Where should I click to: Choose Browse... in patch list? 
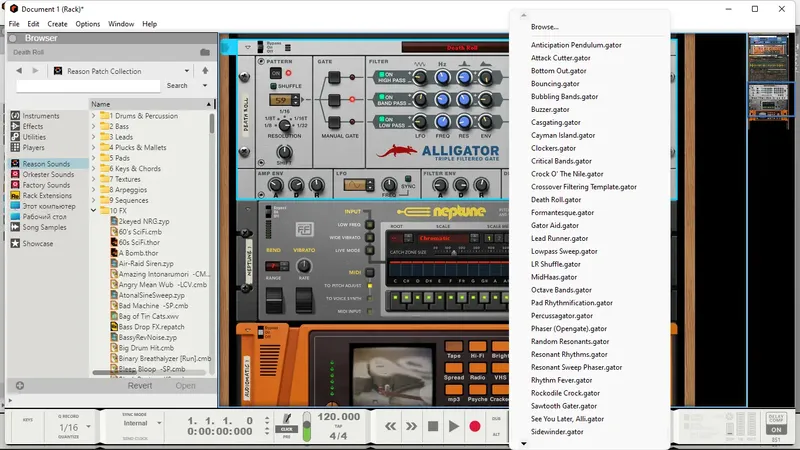click(544, 27)
